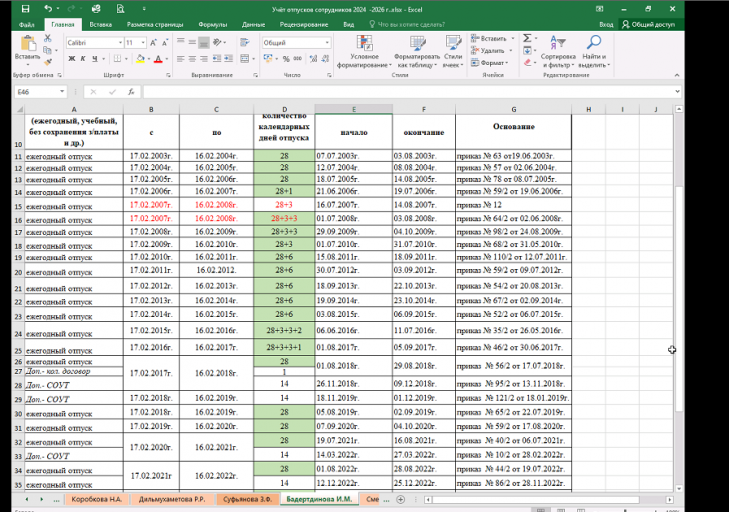Toggle wrap text
Screen dimensions: 729x512
[245, 42]
